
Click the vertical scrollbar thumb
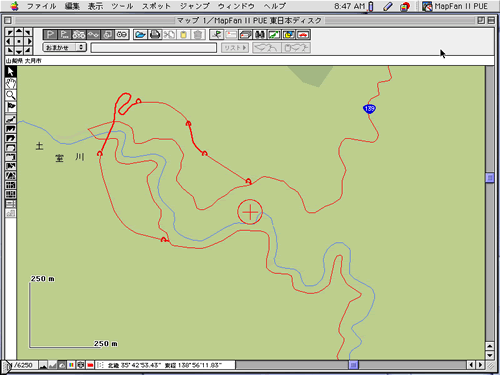[489, 177]
